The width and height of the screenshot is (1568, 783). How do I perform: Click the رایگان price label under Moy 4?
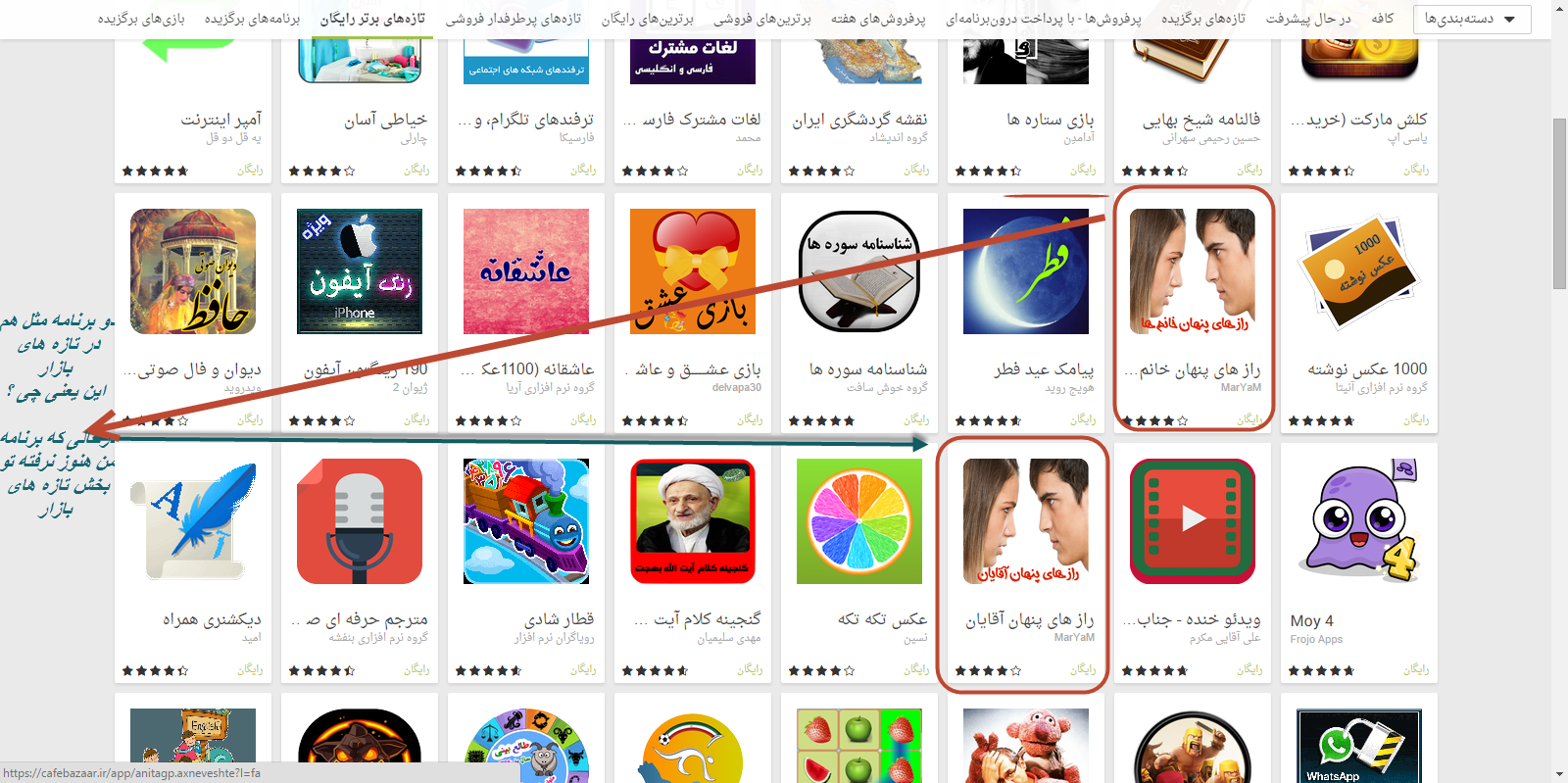[x=1416, y=669]
